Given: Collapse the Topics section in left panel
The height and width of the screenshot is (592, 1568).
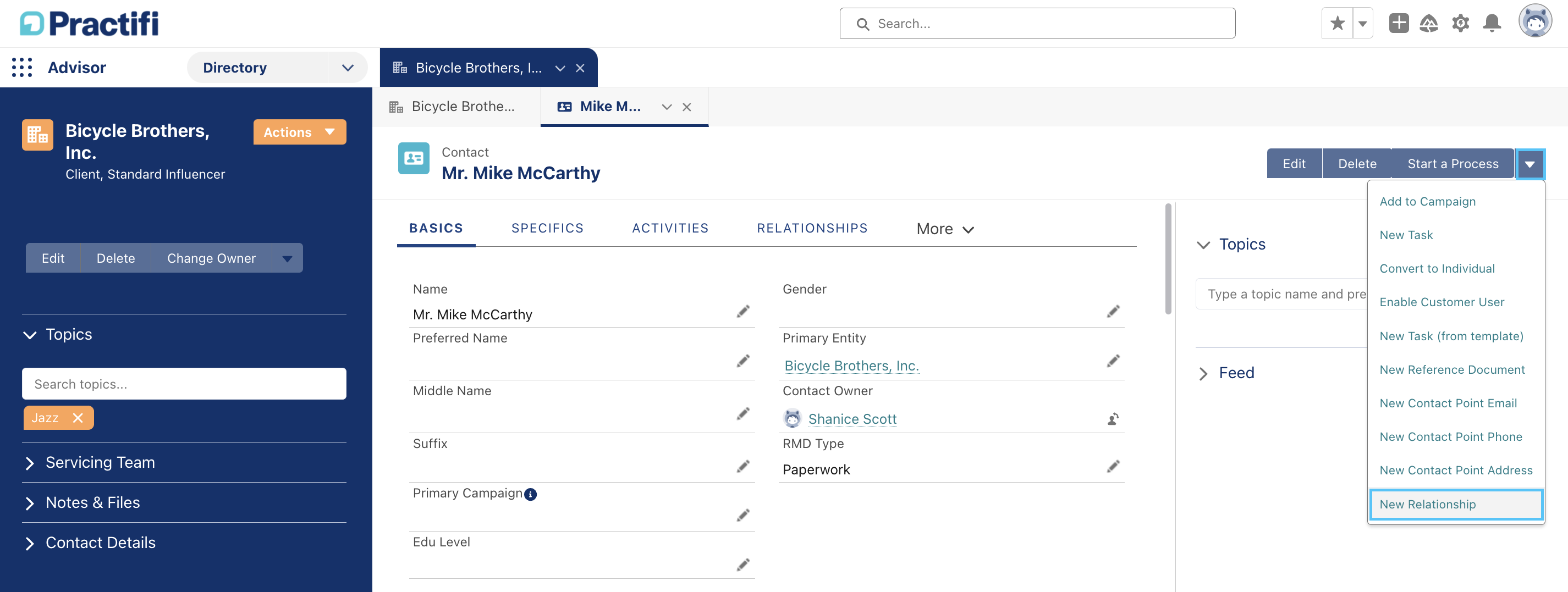Looking at the screenshot, I should pos(29,335).
